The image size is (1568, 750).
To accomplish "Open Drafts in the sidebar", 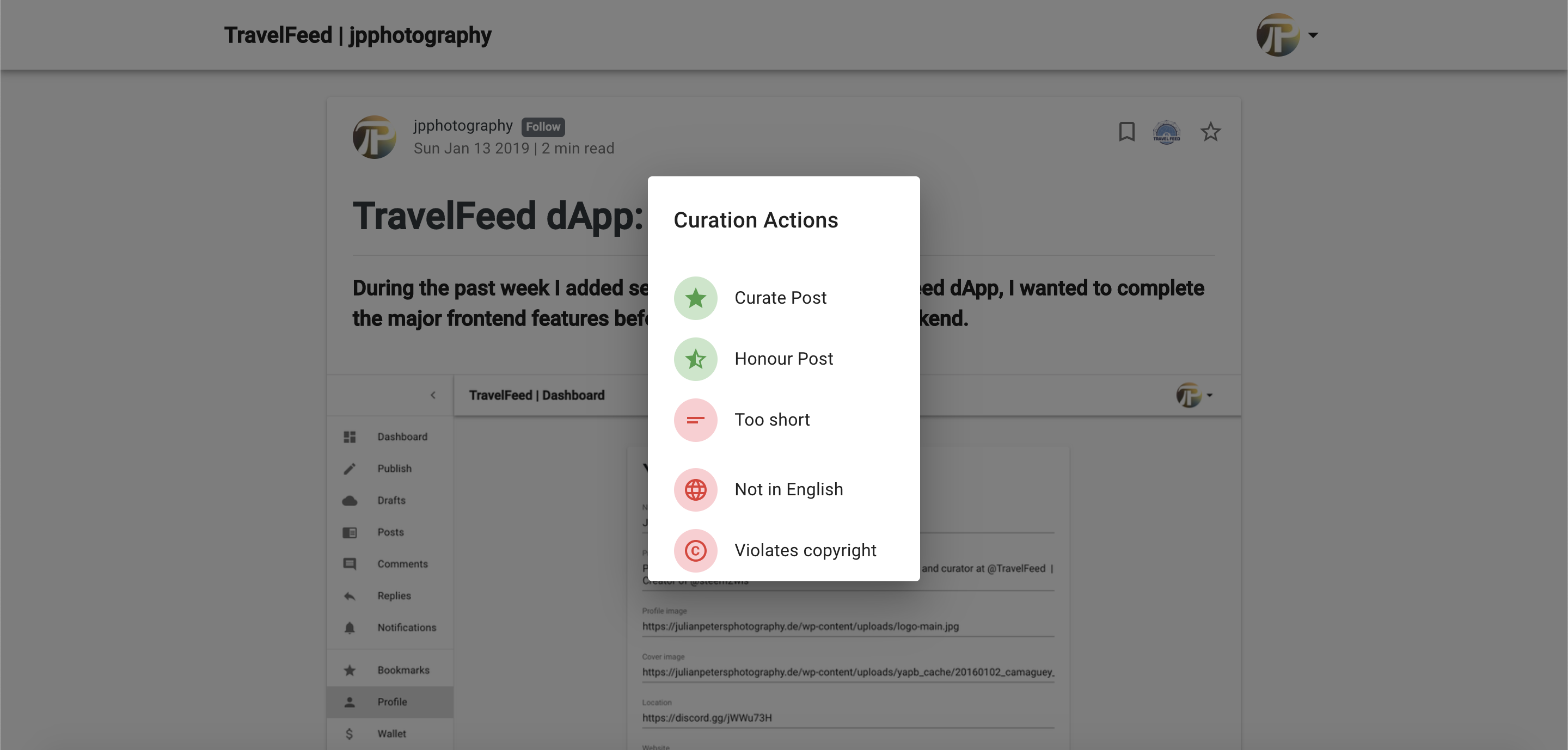I will click(x=390, y=501).
